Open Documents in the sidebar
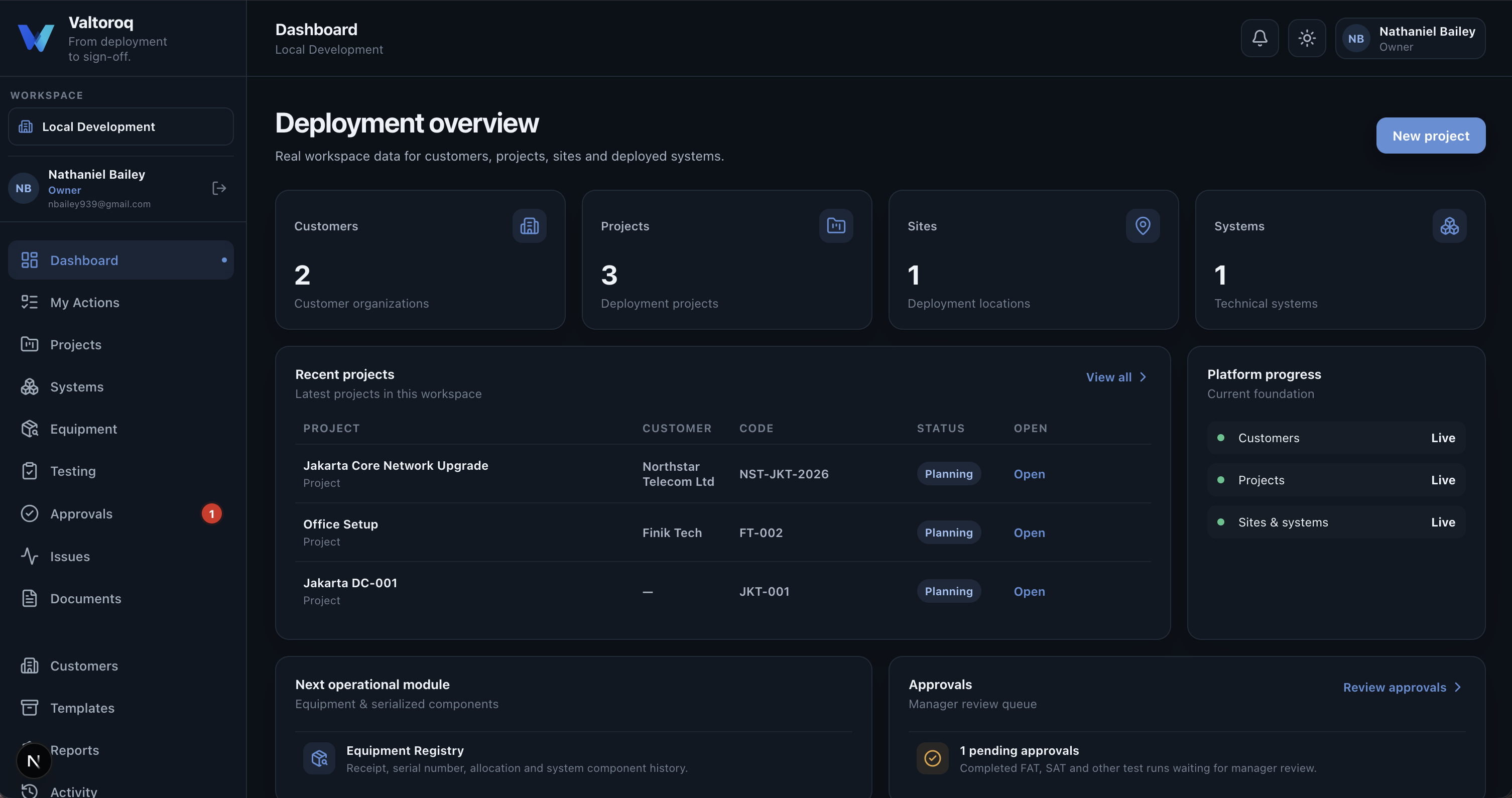Viewport: 1512px width, 798px height. click(x=121, y=598)
